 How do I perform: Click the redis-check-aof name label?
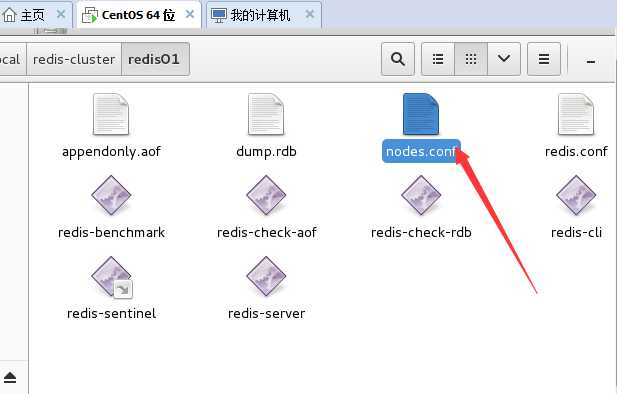tap(266, 233)
